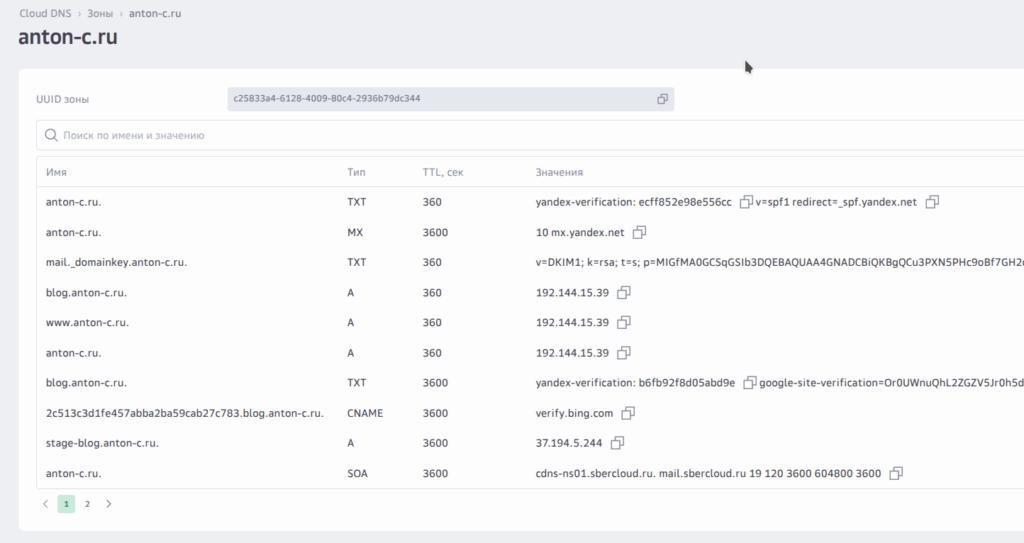Go to the next page arrow

pyautogui.click(x=109, y=504)
